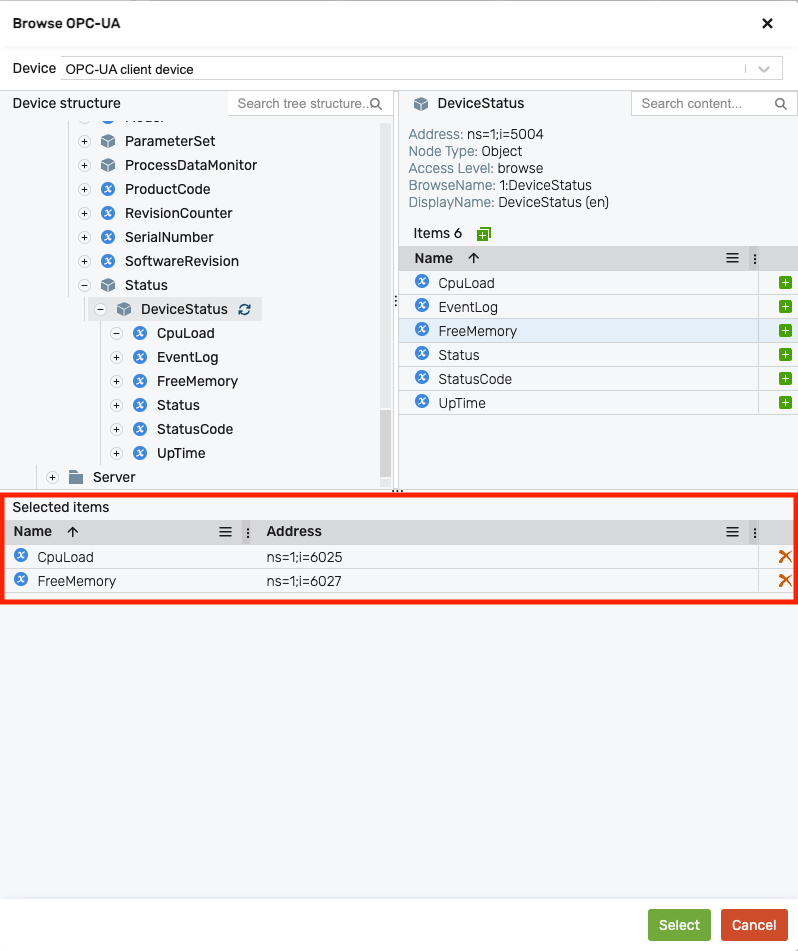
Task: Click the Cancel button
Action: (x=754, y=925)
